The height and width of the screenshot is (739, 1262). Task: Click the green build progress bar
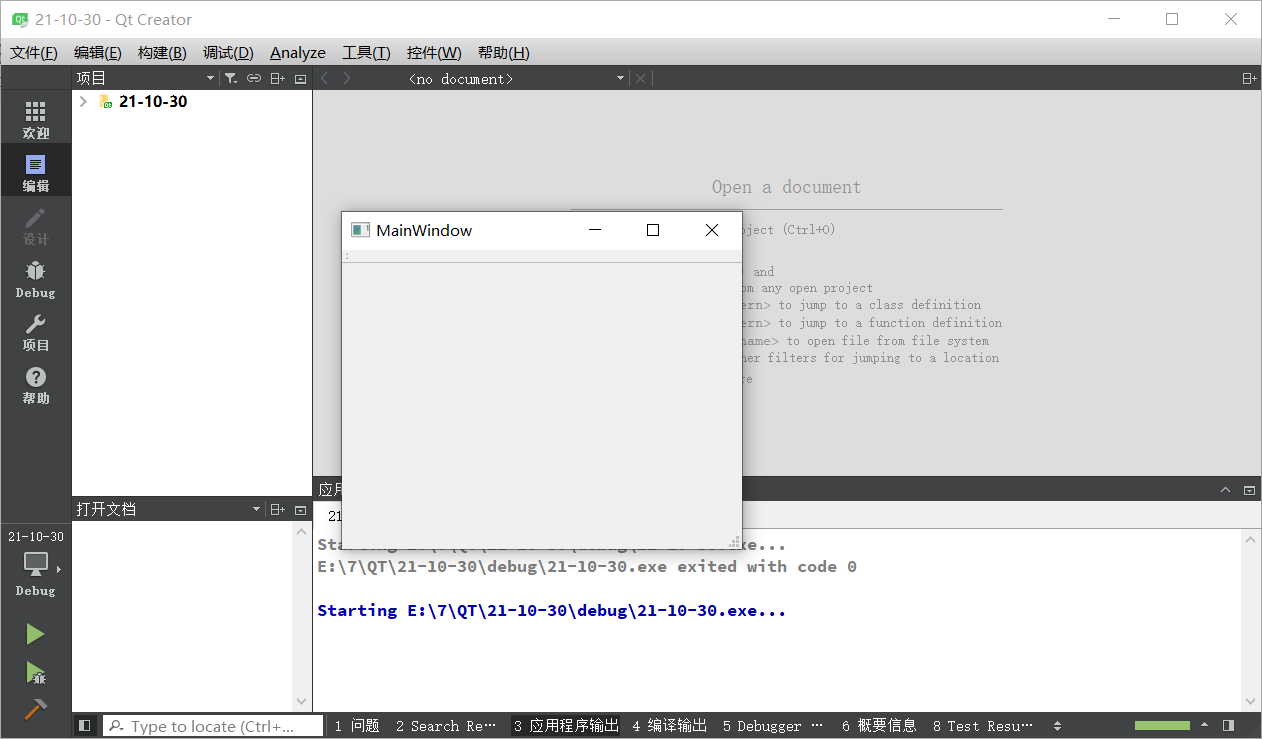point(1162,725)
